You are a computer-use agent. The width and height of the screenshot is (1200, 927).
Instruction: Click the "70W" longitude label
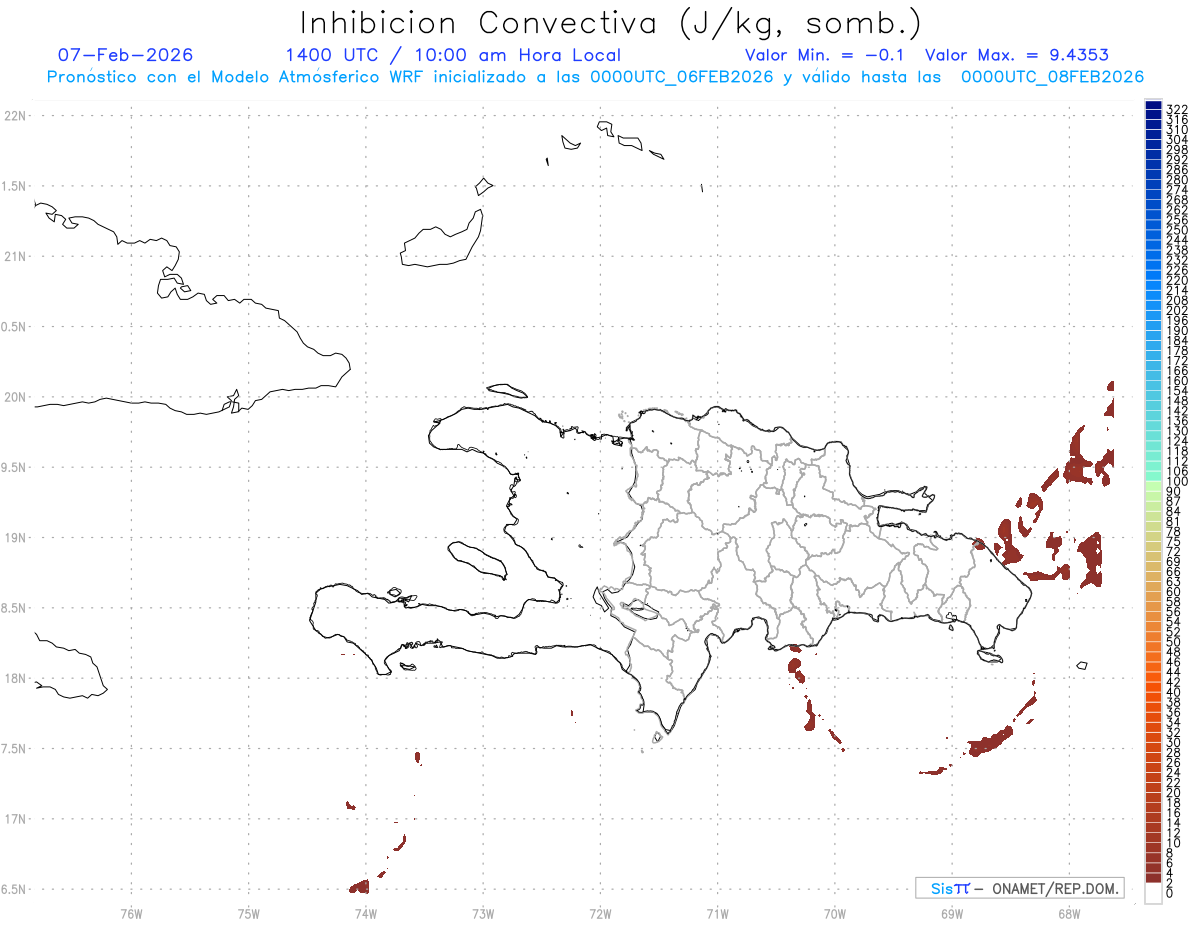(835, 913)
